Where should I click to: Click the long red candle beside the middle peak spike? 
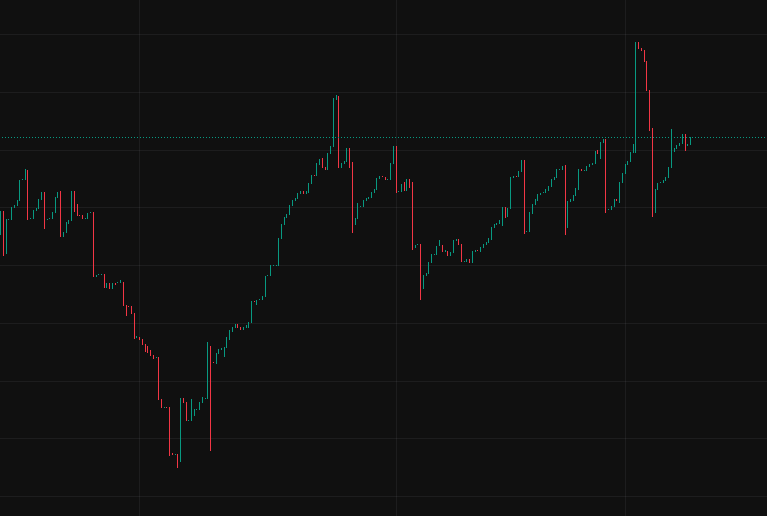pyautogui.click(x=338, y=132)
